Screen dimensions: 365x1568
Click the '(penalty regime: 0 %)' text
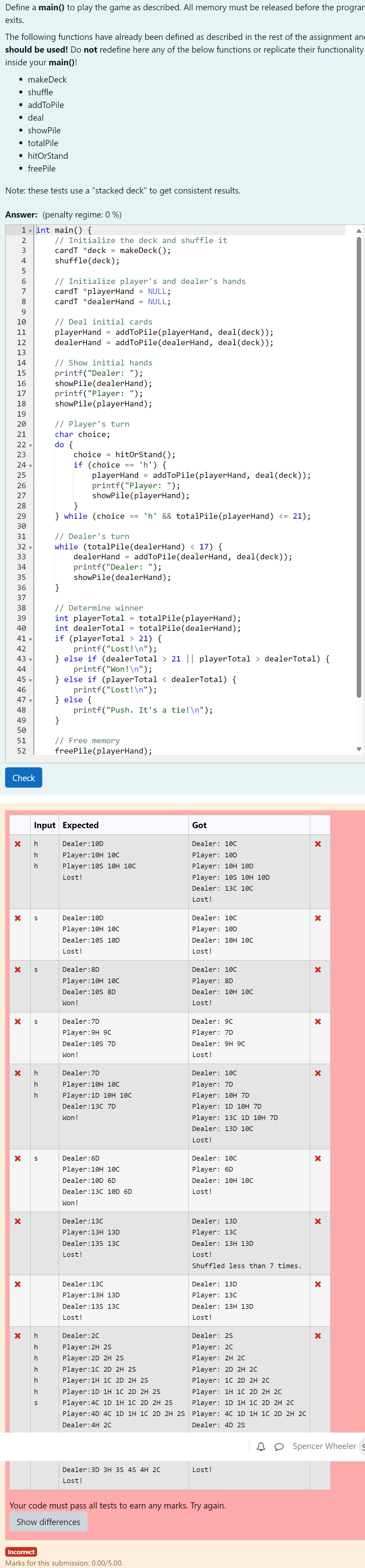point(82,215)
